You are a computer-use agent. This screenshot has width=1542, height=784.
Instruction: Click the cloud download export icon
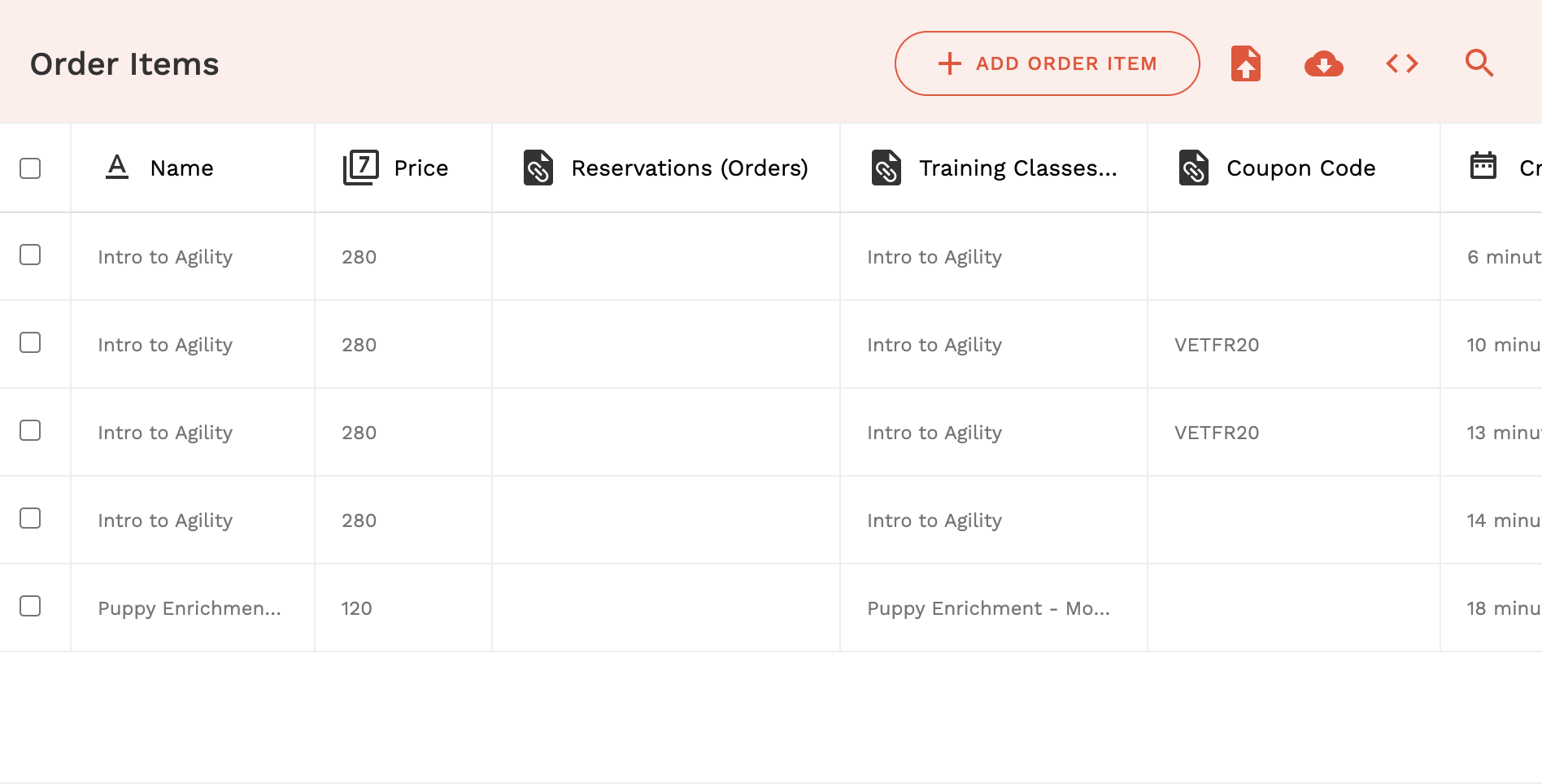pyautogui.click(x=1323, y=63)
